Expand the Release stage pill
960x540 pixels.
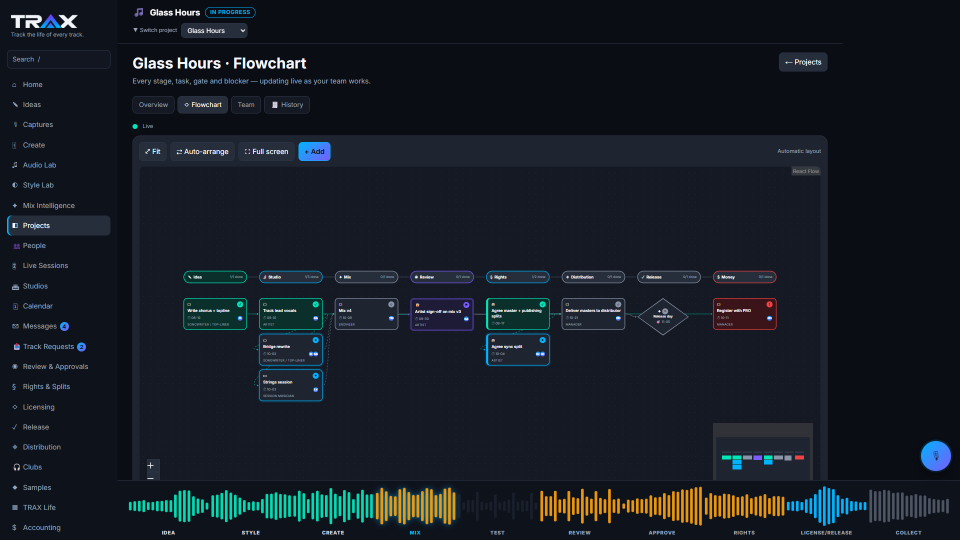pos(669,277)
